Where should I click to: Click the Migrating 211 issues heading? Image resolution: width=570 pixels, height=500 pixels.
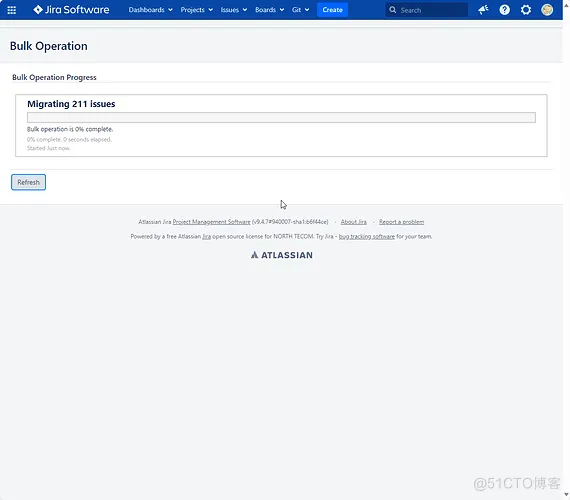[71, 104]
